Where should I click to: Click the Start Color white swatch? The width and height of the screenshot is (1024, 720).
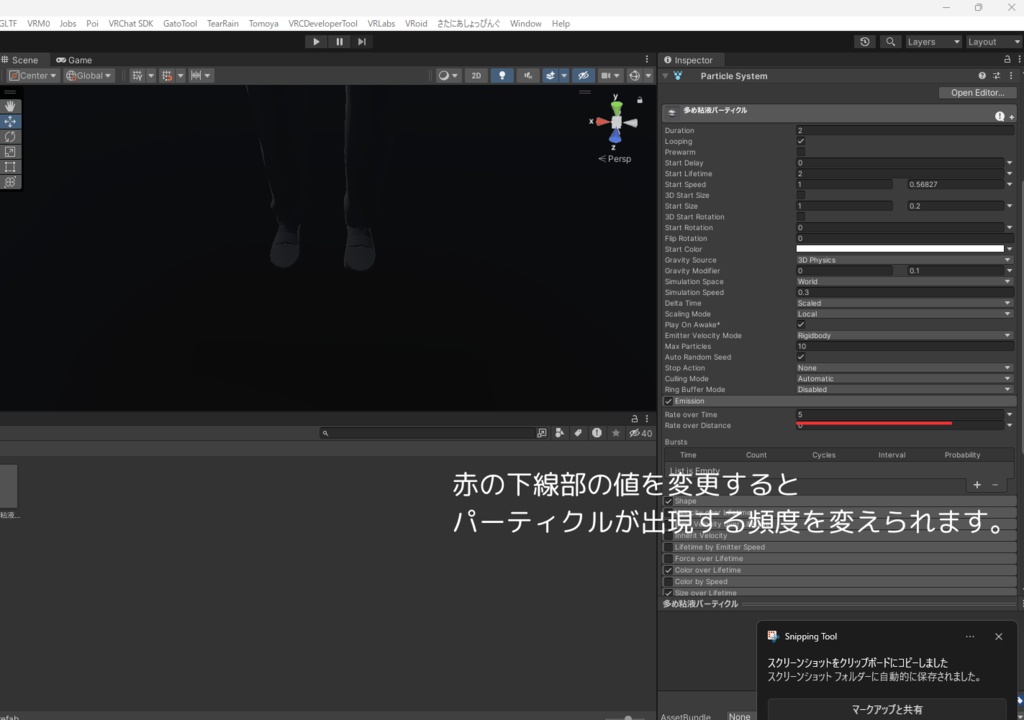click(900, 248)
